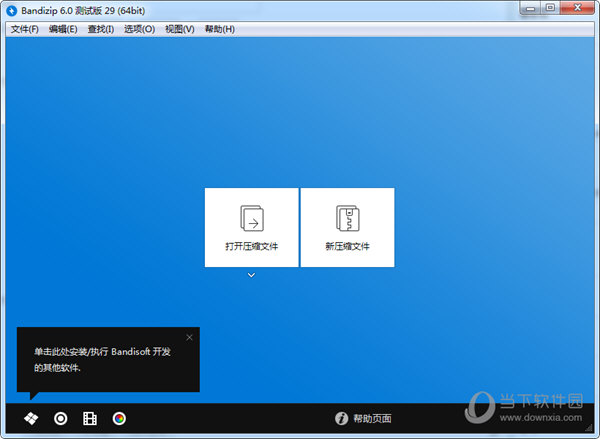The height and width of the screenshot is (439, 600).
Task: Minimize the Bandizip window
Action: pos(530,8)
